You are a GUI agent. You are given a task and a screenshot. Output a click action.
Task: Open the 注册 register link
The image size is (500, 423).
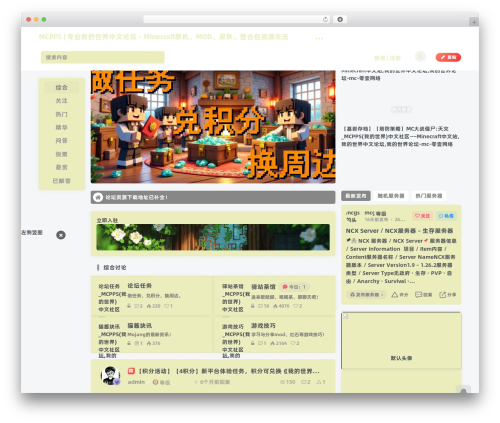(395, 58)
